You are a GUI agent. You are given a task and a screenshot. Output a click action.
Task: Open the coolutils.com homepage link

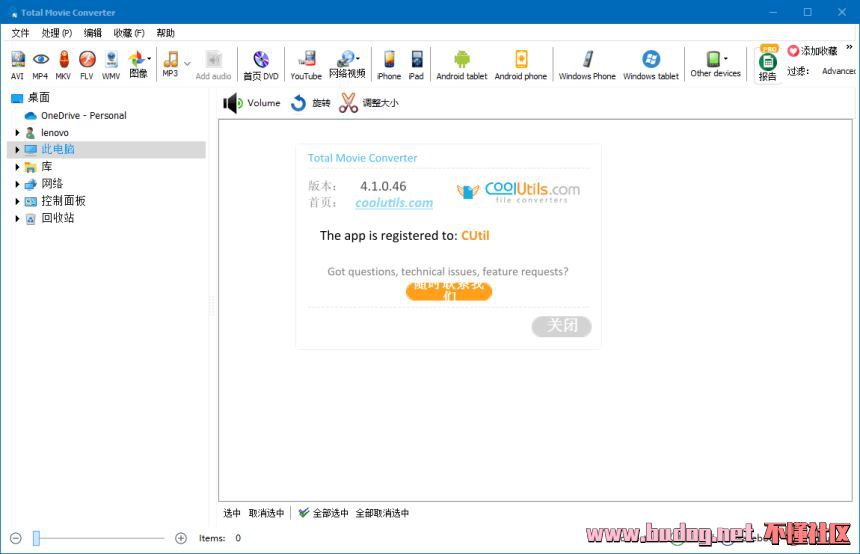[x=394, y=203]
